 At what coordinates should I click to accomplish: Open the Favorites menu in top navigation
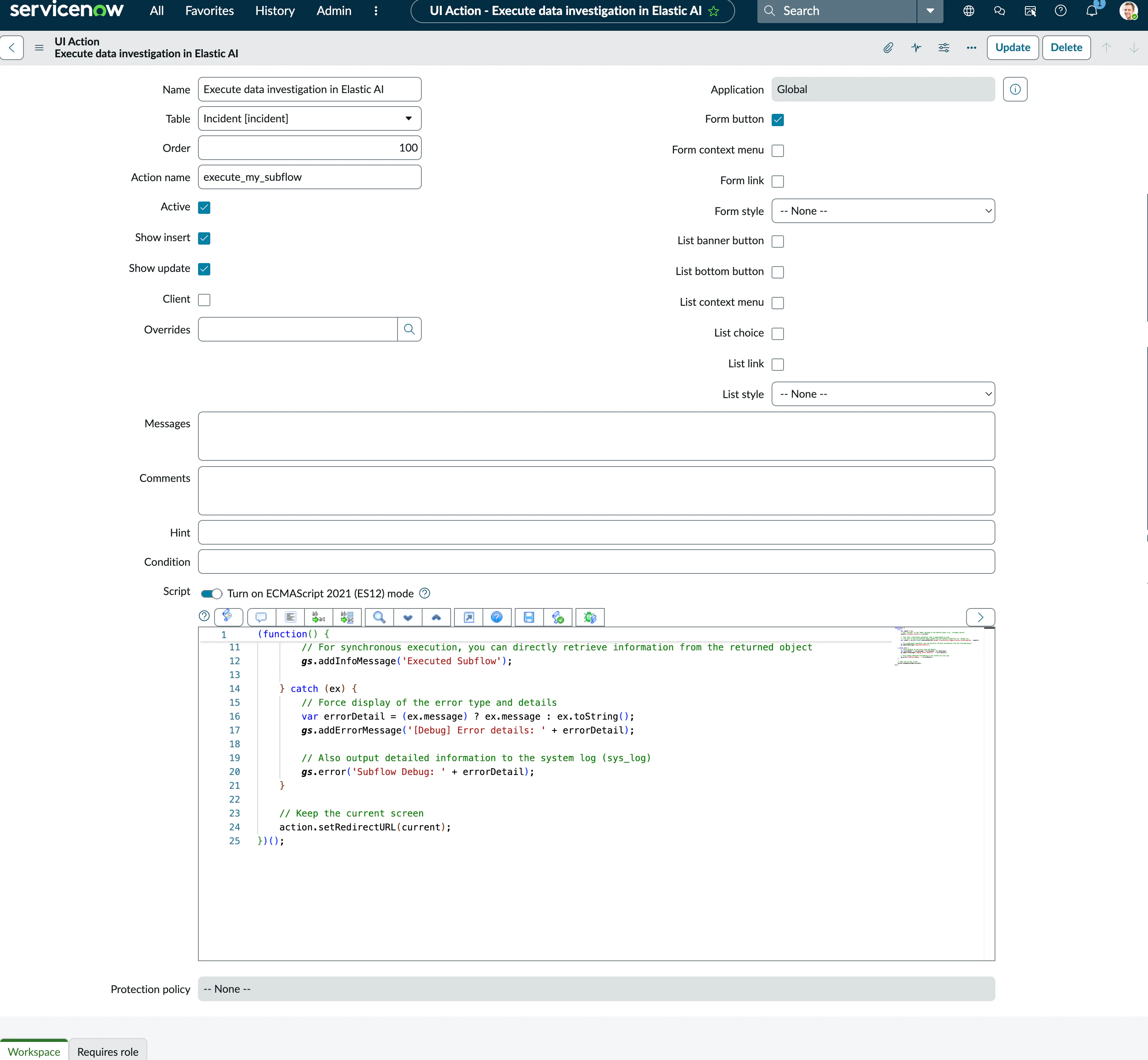coord(209,11)
